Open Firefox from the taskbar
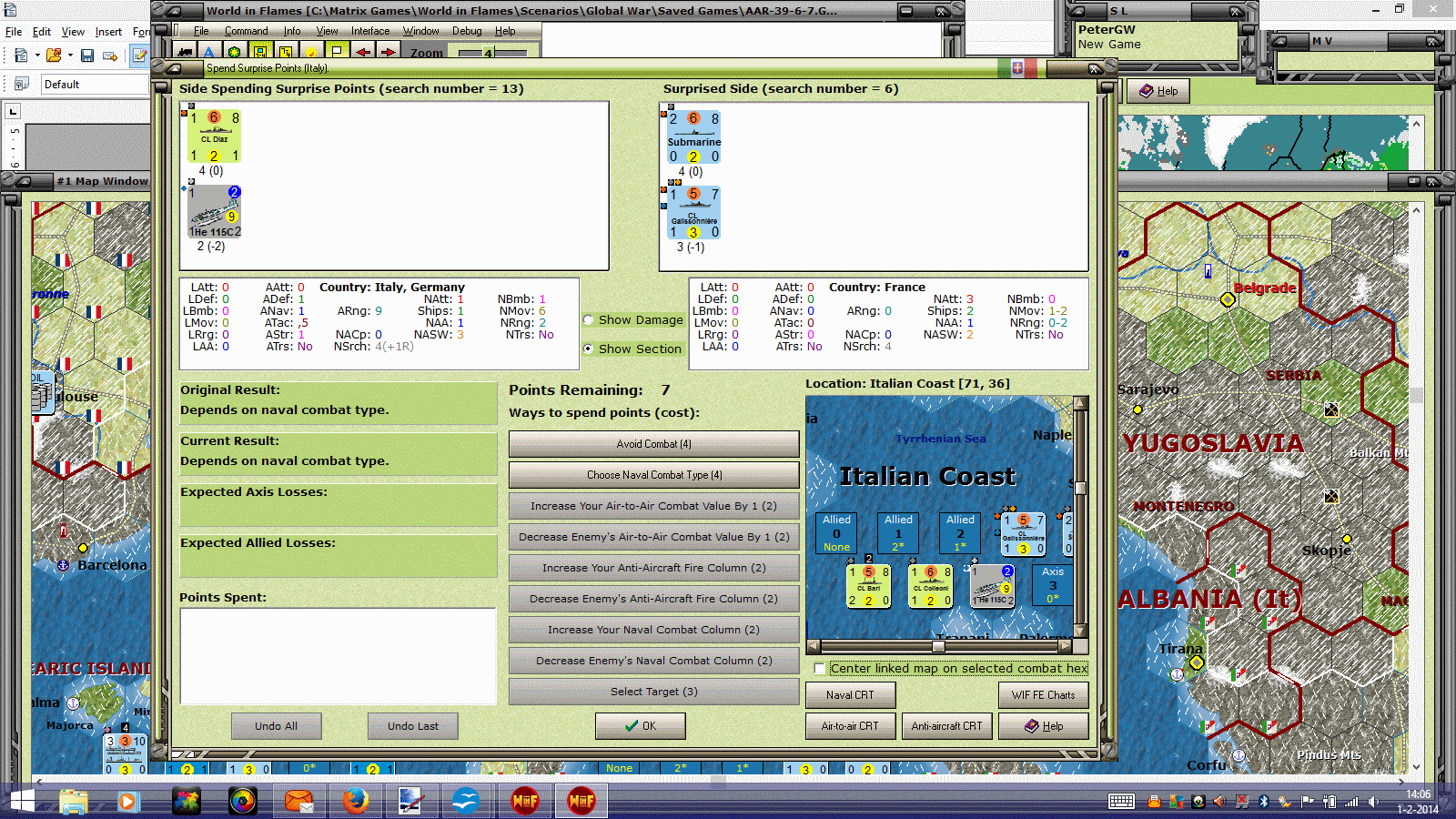This screenshot has width=1456, height=819. (x=355, y=801)
